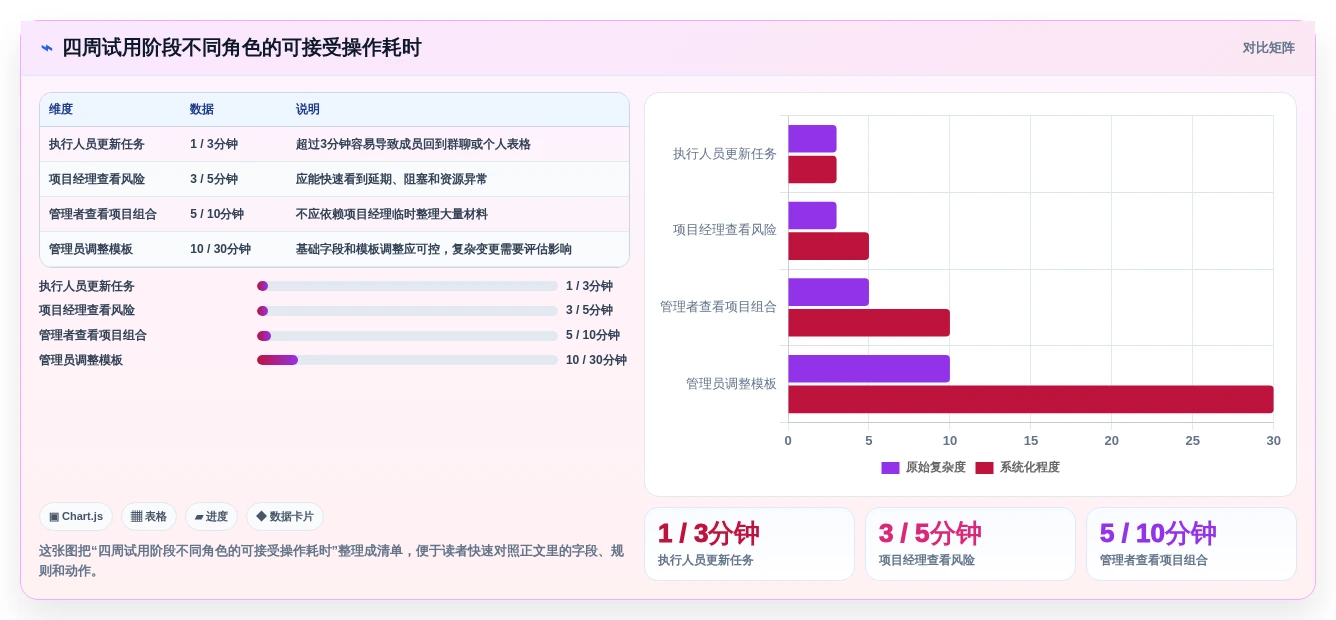This screenshot has height=620, width=1336.
Task: Click table value 10 / 30分钟
Action: pos(221,249)
